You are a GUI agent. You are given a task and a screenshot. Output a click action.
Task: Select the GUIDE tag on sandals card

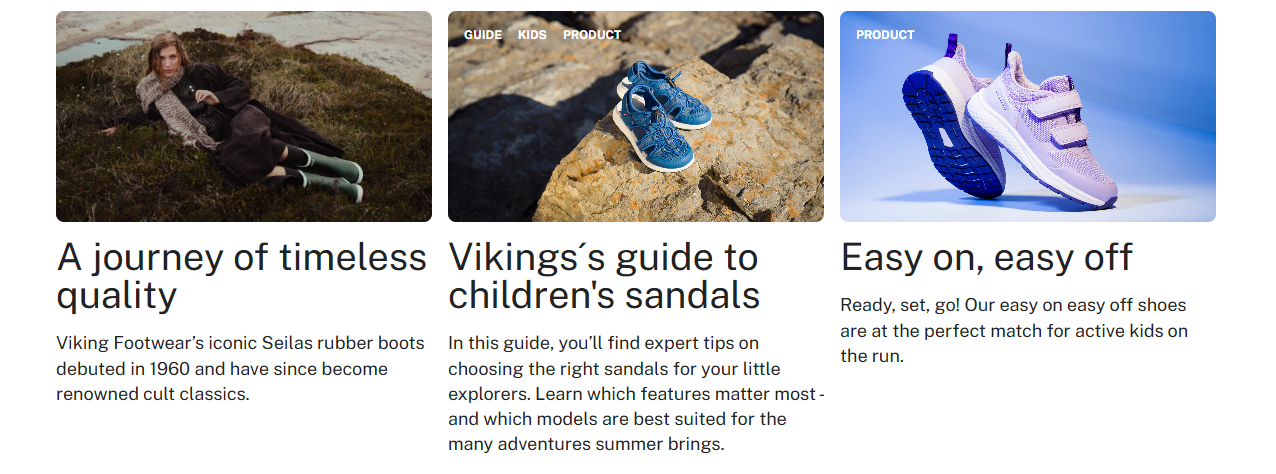click(483, 35)
